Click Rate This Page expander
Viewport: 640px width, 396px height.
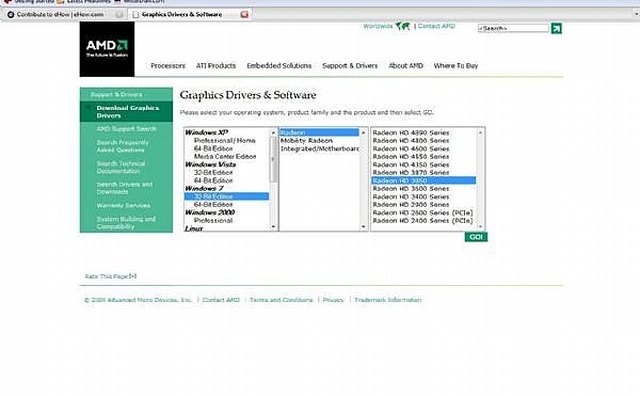click(x=133, y=276)
